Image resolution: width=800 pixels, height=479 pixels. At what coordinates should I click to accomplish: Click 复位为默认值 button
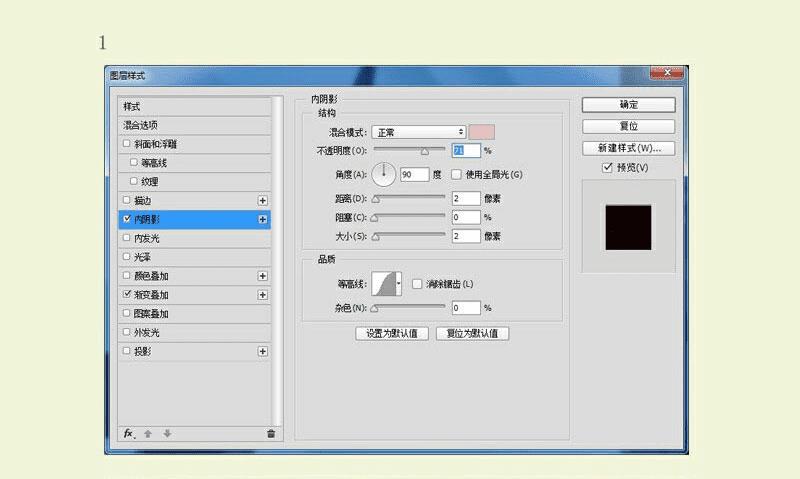pyautogui.click(x=472, y=334)
